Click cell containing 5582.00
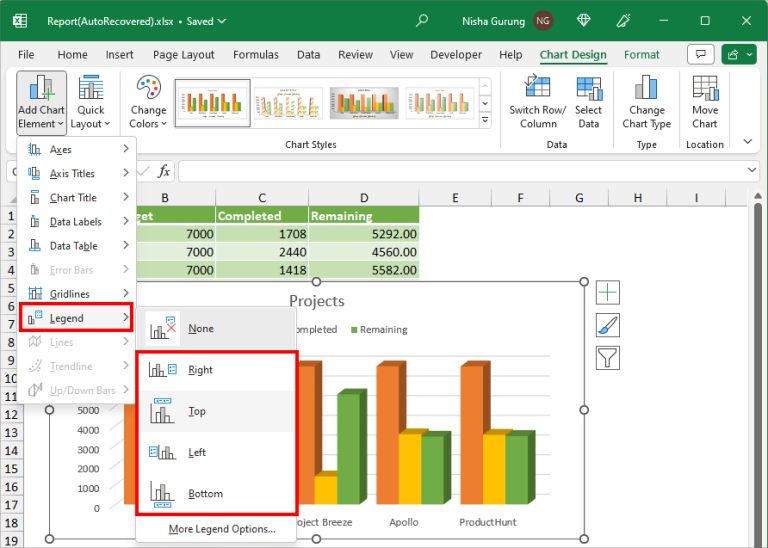 (x=364, y=270)
